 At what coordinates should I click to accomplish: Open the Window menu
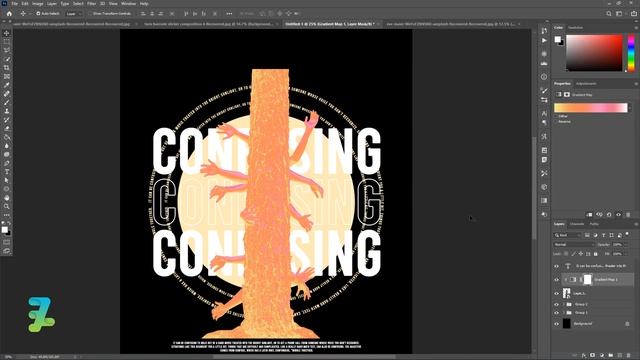[x=129, y=4]
